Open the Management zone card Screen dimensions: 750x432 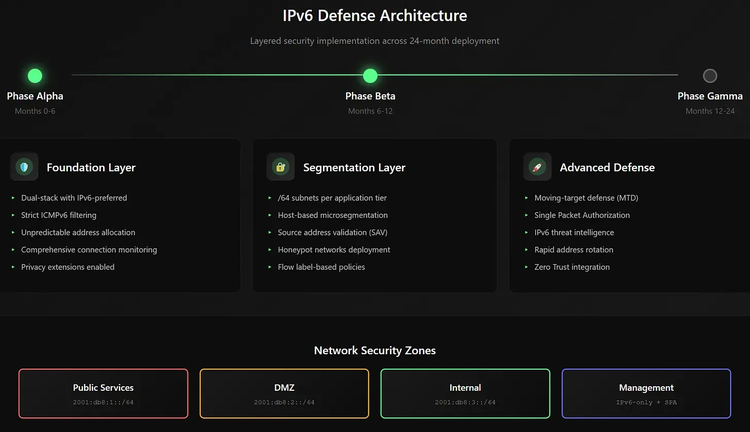(x=646, y=393)
